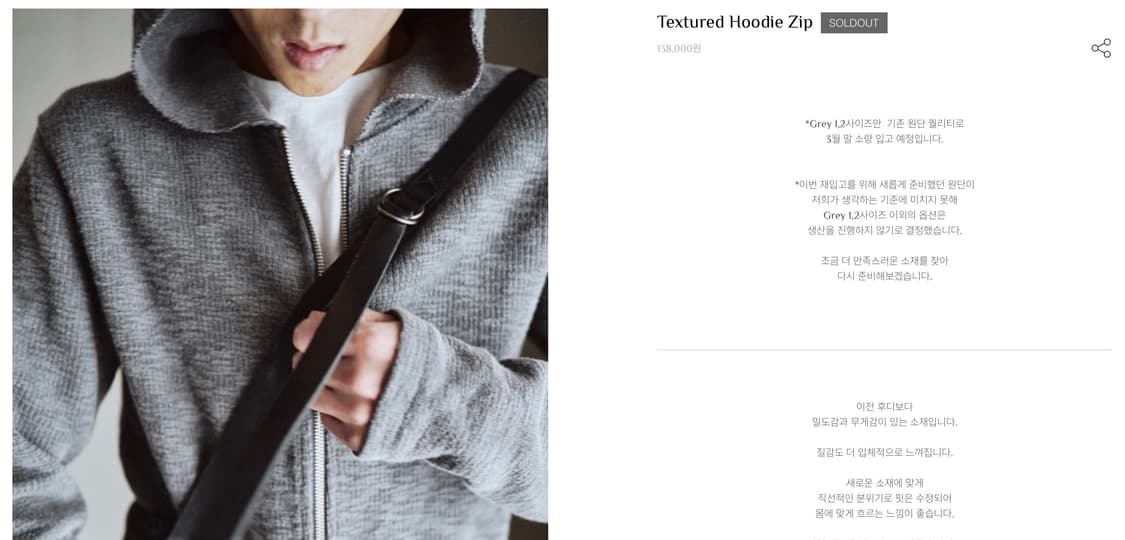Click the 138,000원 price text
The image size is (1125, 540).
[679, 49]
